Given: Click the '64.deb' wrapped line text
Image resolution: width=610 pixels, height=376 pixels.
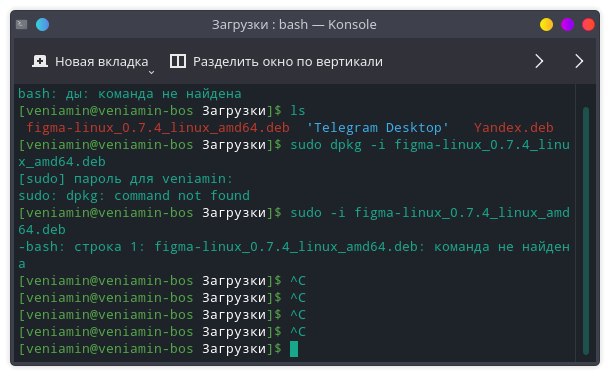Looking at the screenshot, I should point(42,230).
